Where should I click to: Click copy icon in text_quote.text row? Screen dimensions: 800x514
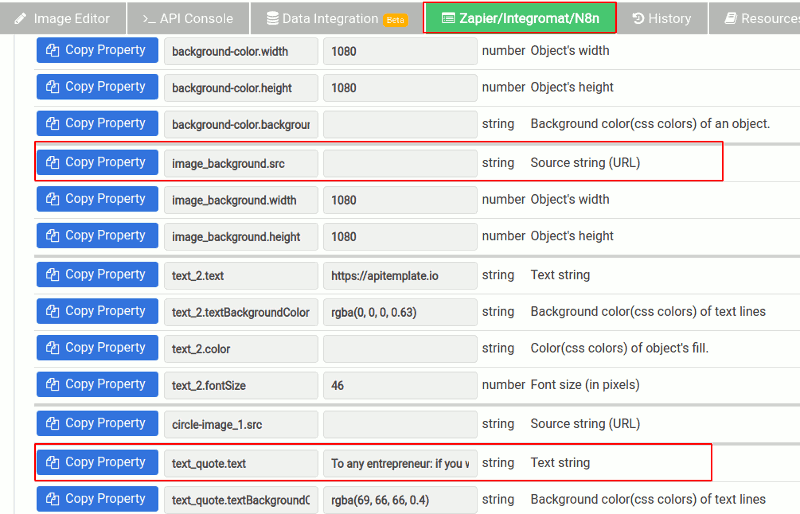(x=53, y=462)
